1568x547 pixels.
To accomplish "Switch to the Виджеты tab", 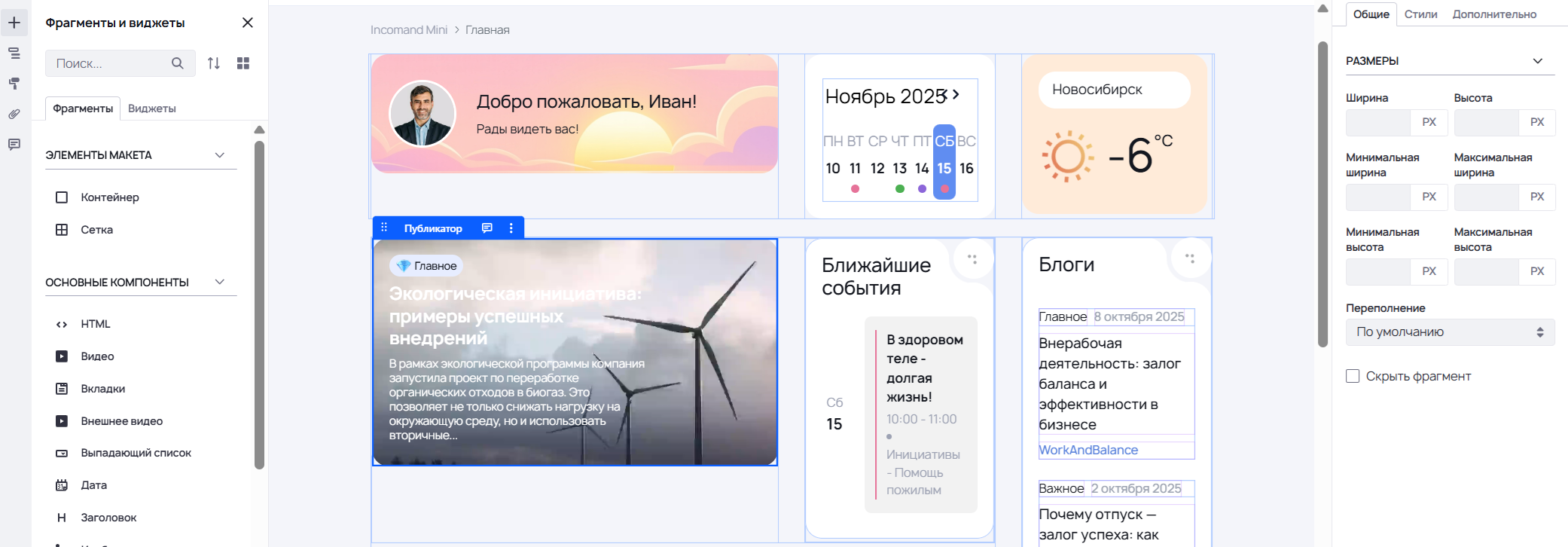I will point(152,108).
